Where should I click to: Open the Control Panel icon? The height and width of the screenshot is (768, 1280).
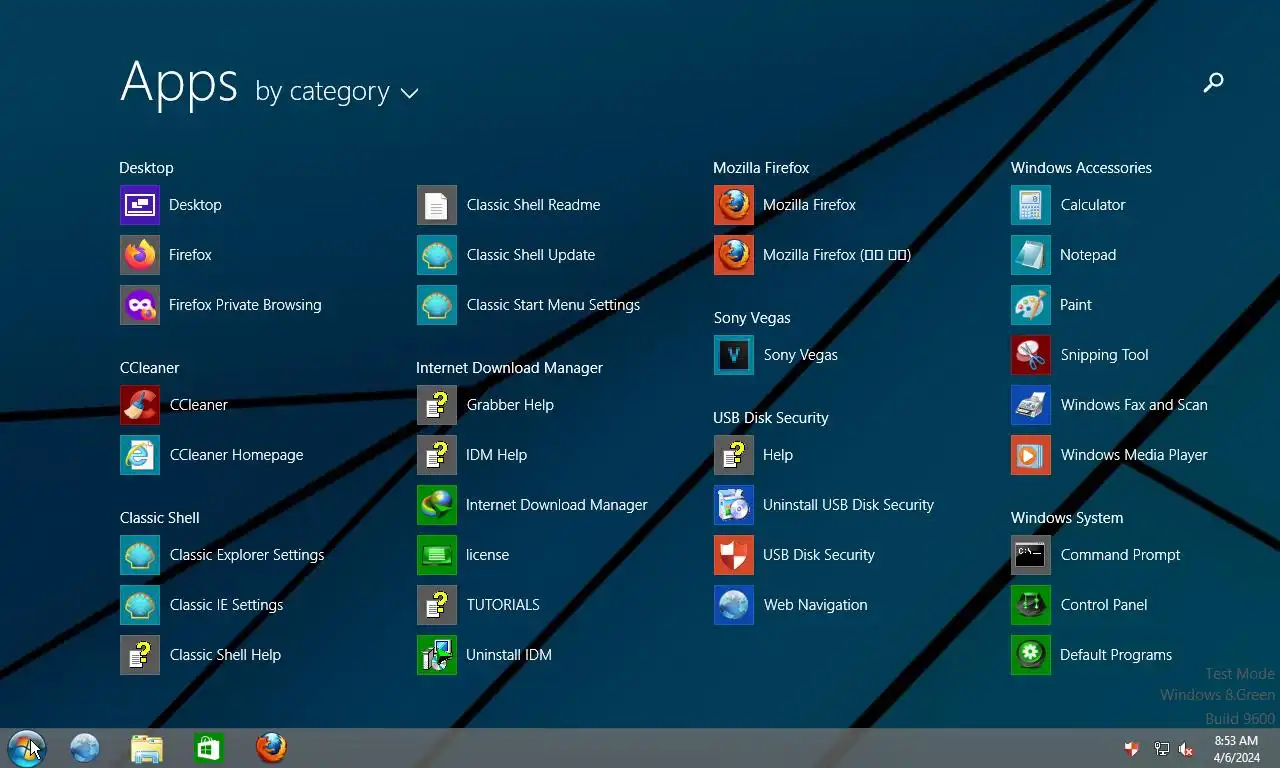click(1031, 605)
